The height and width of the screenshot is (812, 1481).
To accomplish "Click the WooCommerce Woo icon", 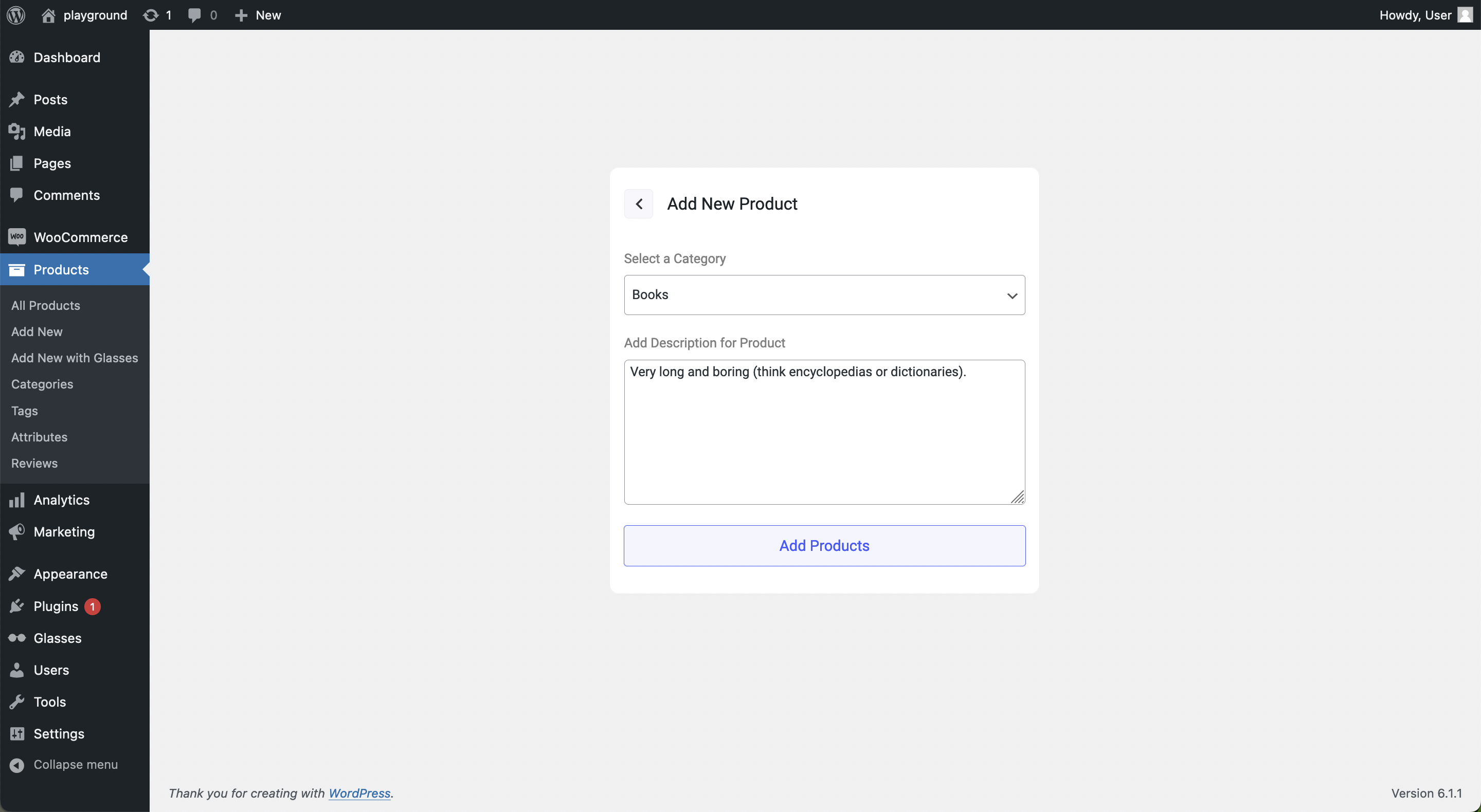I will [16, 237].
